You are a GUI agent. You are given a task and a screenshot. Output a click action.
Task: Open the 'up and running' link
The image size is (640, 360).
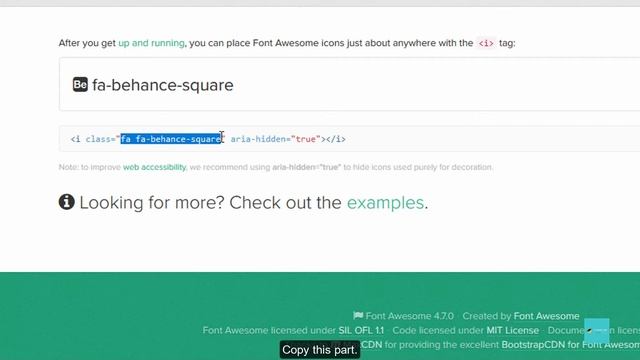coord(151,43)
